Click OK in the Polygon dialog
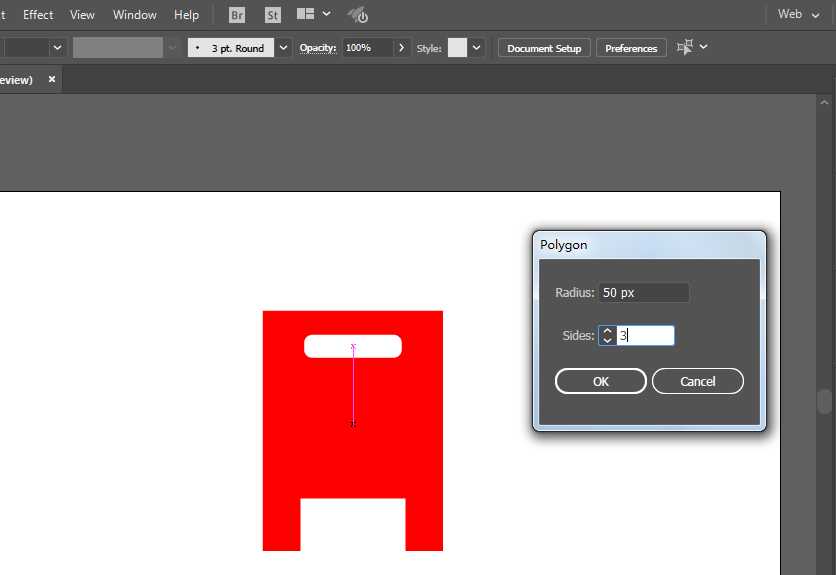836x575 pixels. coord(600,381)
